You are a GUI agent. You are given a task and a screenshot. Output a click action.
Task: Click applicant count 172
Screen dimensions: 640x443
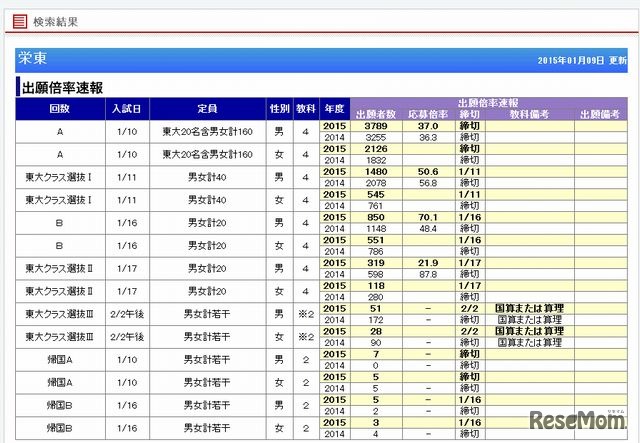point(376,321)
